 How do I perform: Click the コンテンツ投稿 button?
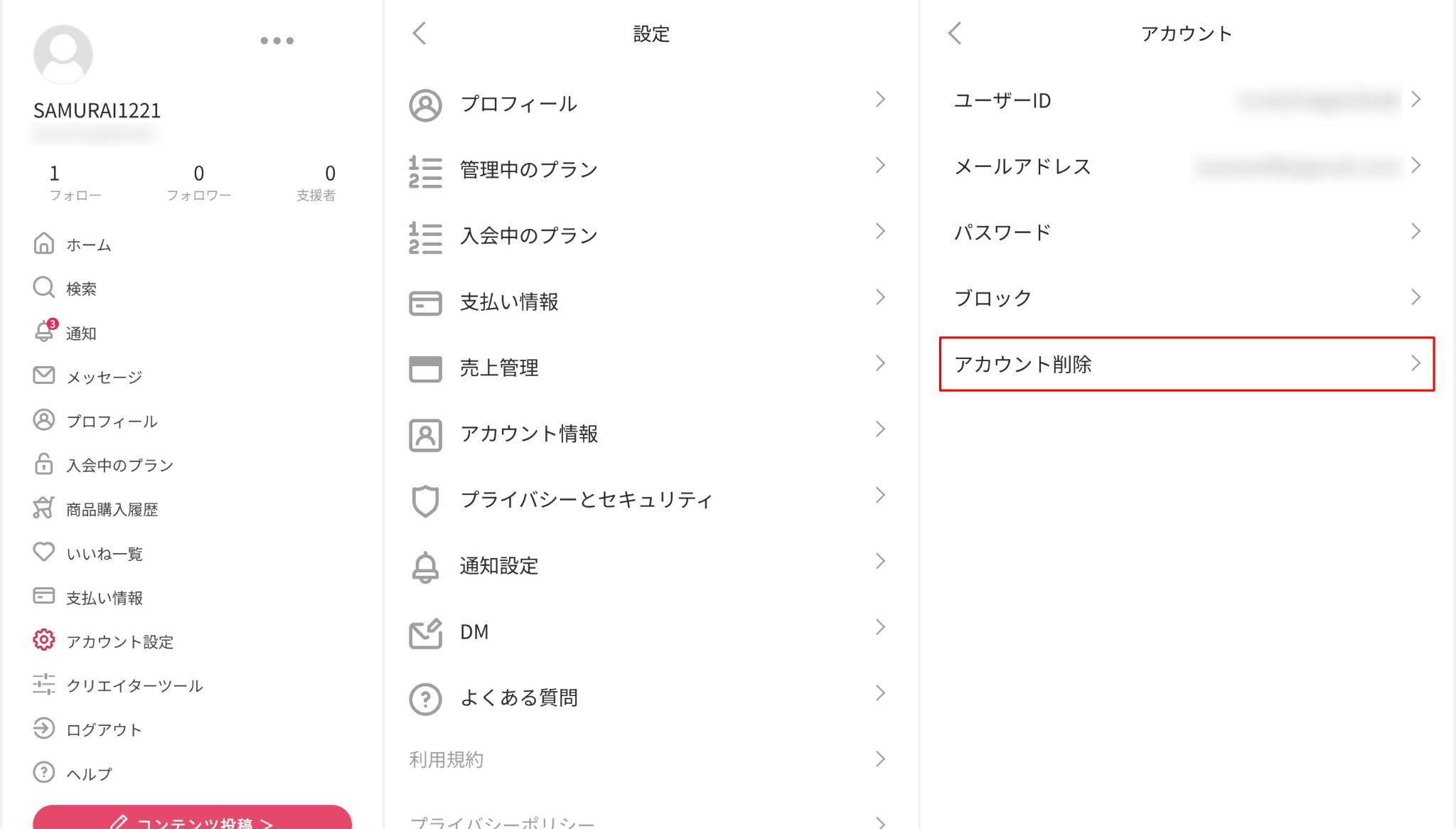(192, 818)
